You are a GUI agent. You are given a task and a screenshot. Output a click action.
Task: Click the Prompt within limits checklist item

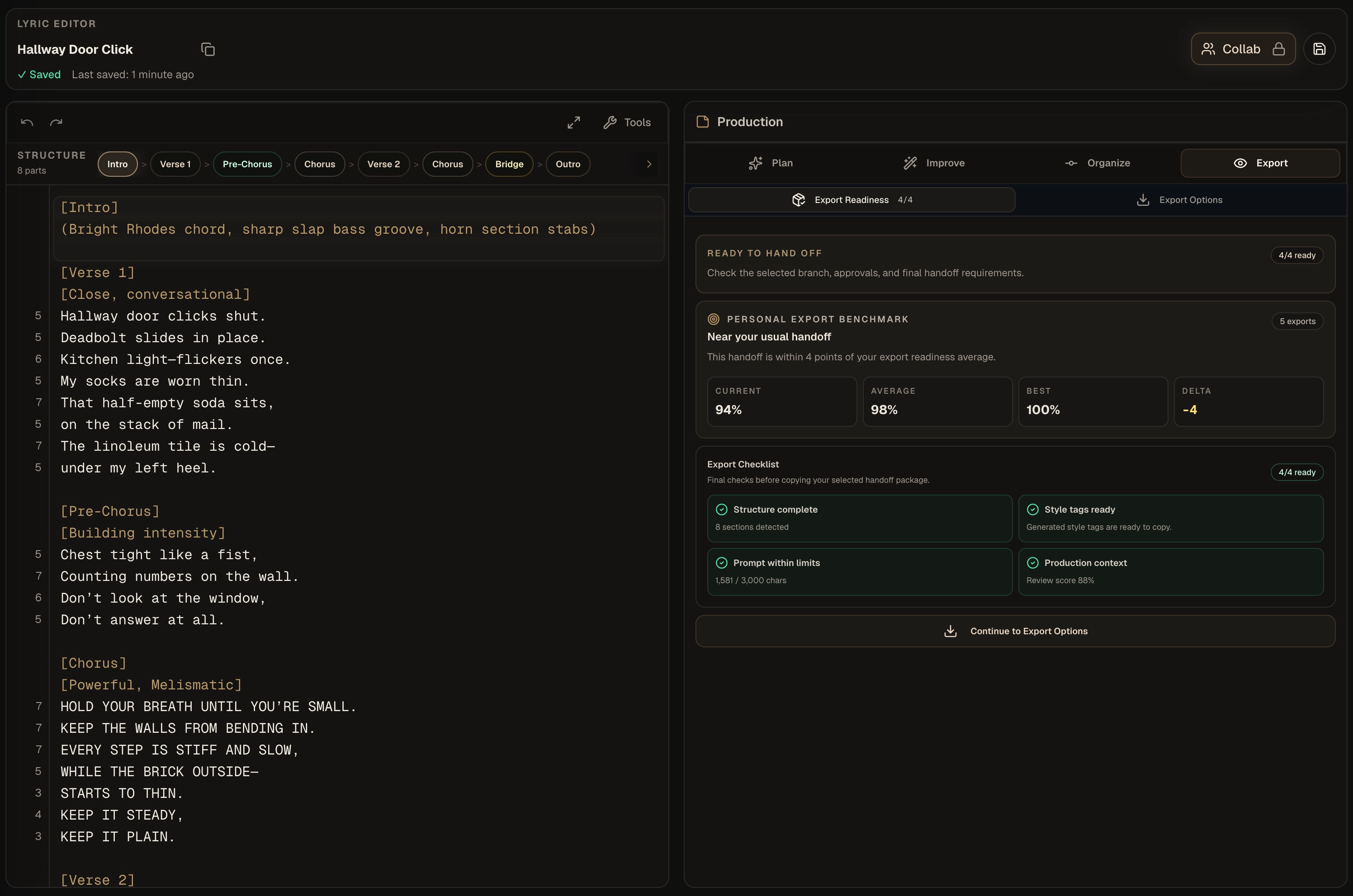(859, 571)
